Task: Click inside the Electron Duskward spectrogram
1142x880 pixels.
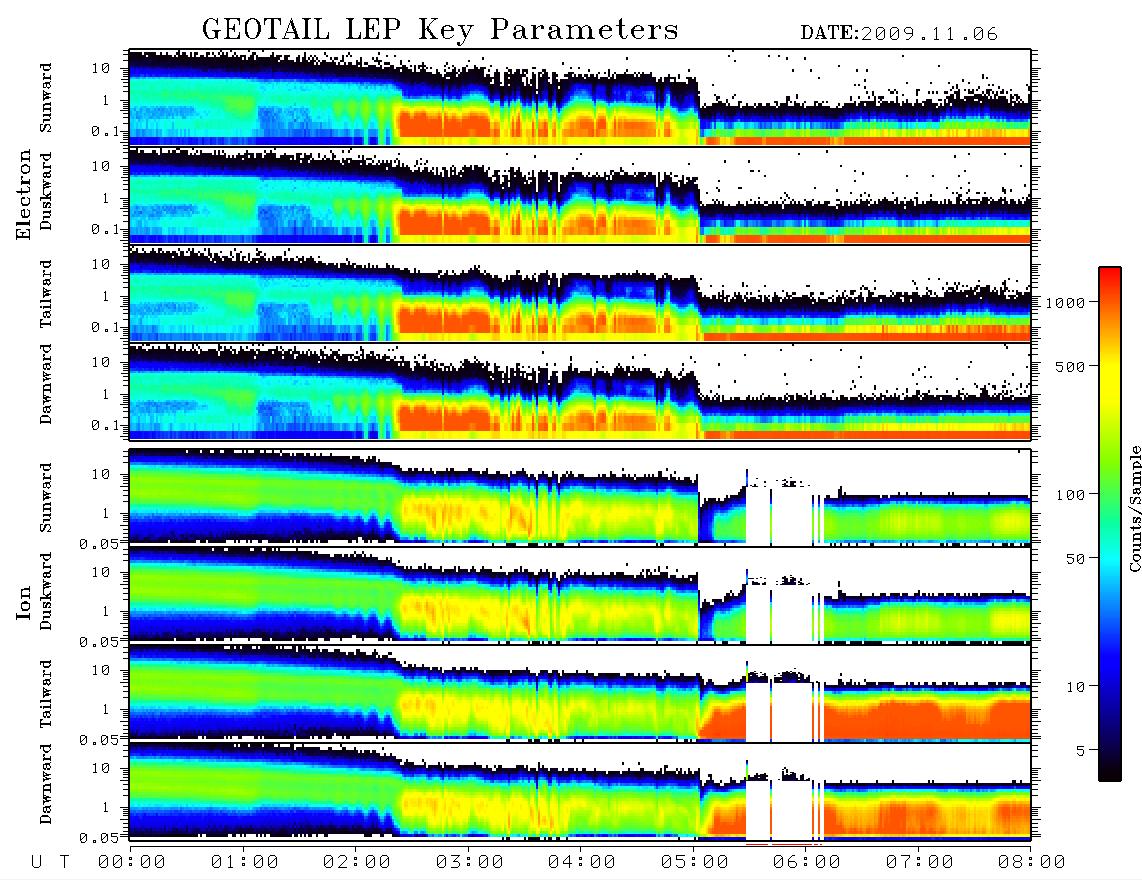Action: click(580, 195)
